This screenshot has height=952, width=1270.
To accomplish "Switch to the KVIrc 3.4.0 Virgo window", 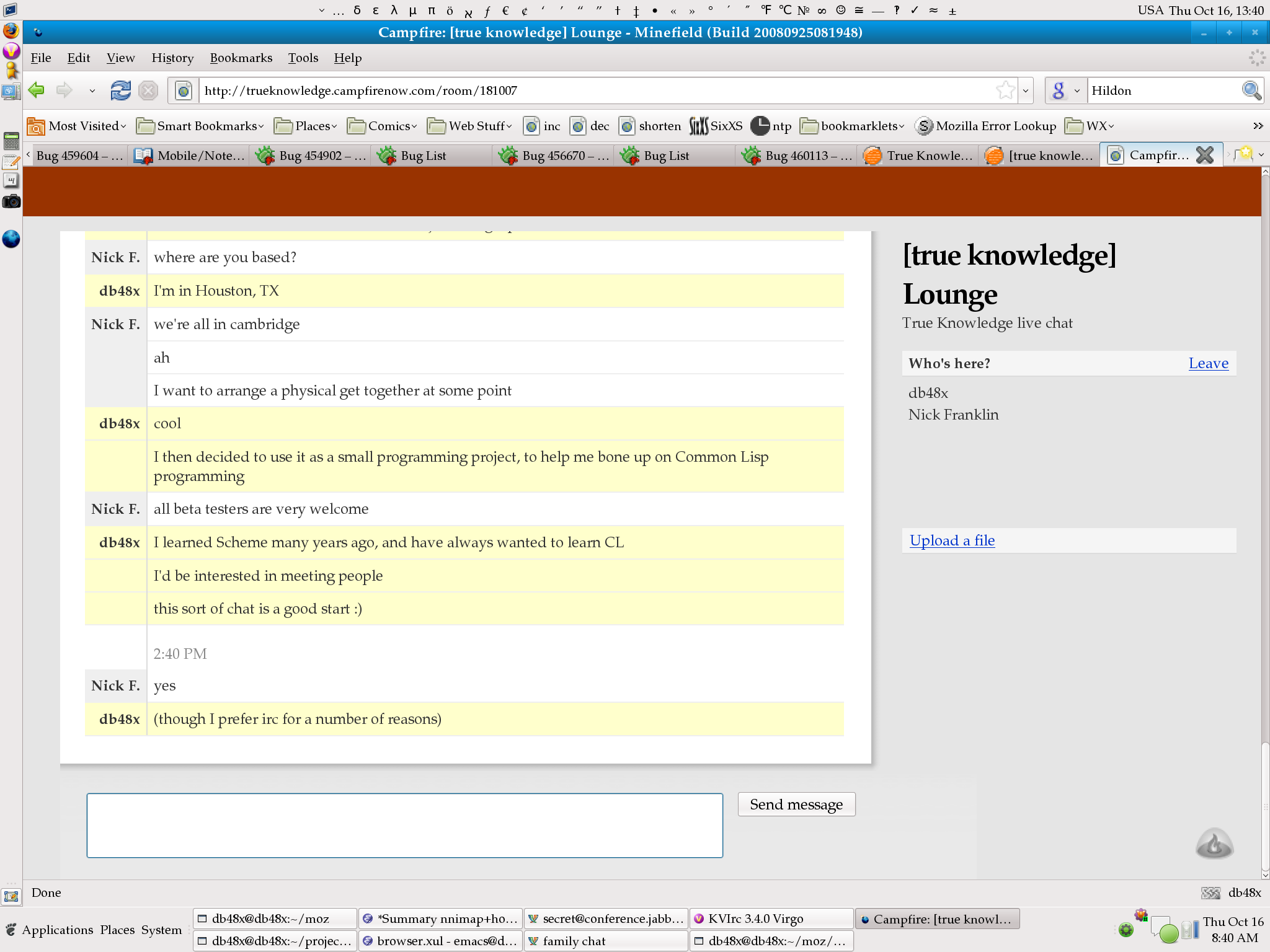I will click(771, 919).
